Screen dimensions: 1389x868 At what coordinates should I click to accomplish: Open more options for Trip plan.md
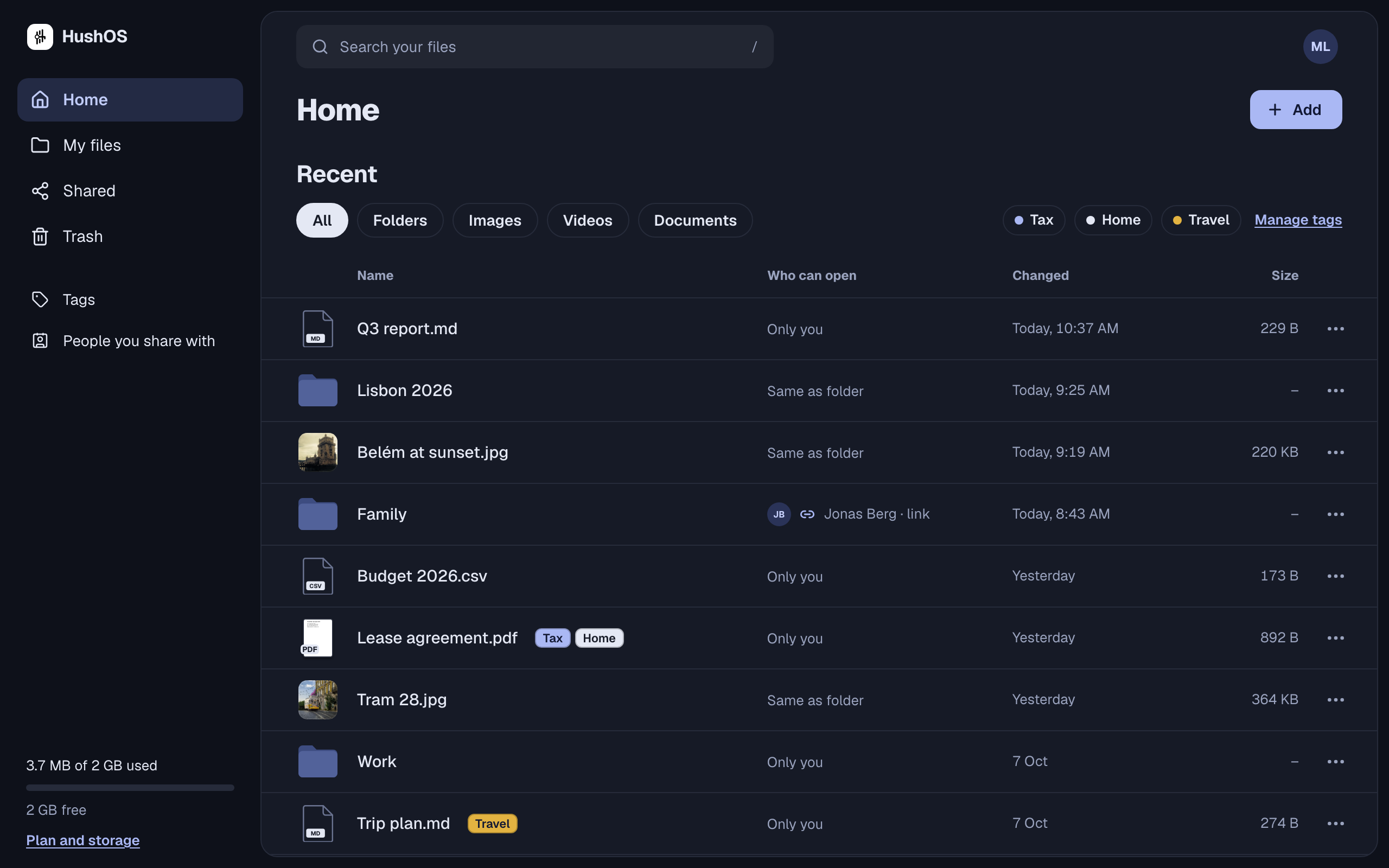tap(1336, 824)
